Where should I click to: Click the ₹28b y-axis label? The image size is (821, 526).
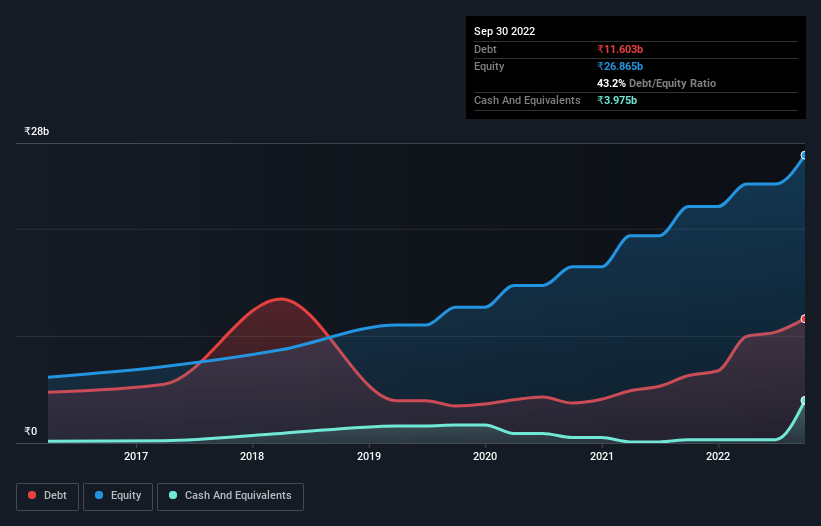coord(37,131)
